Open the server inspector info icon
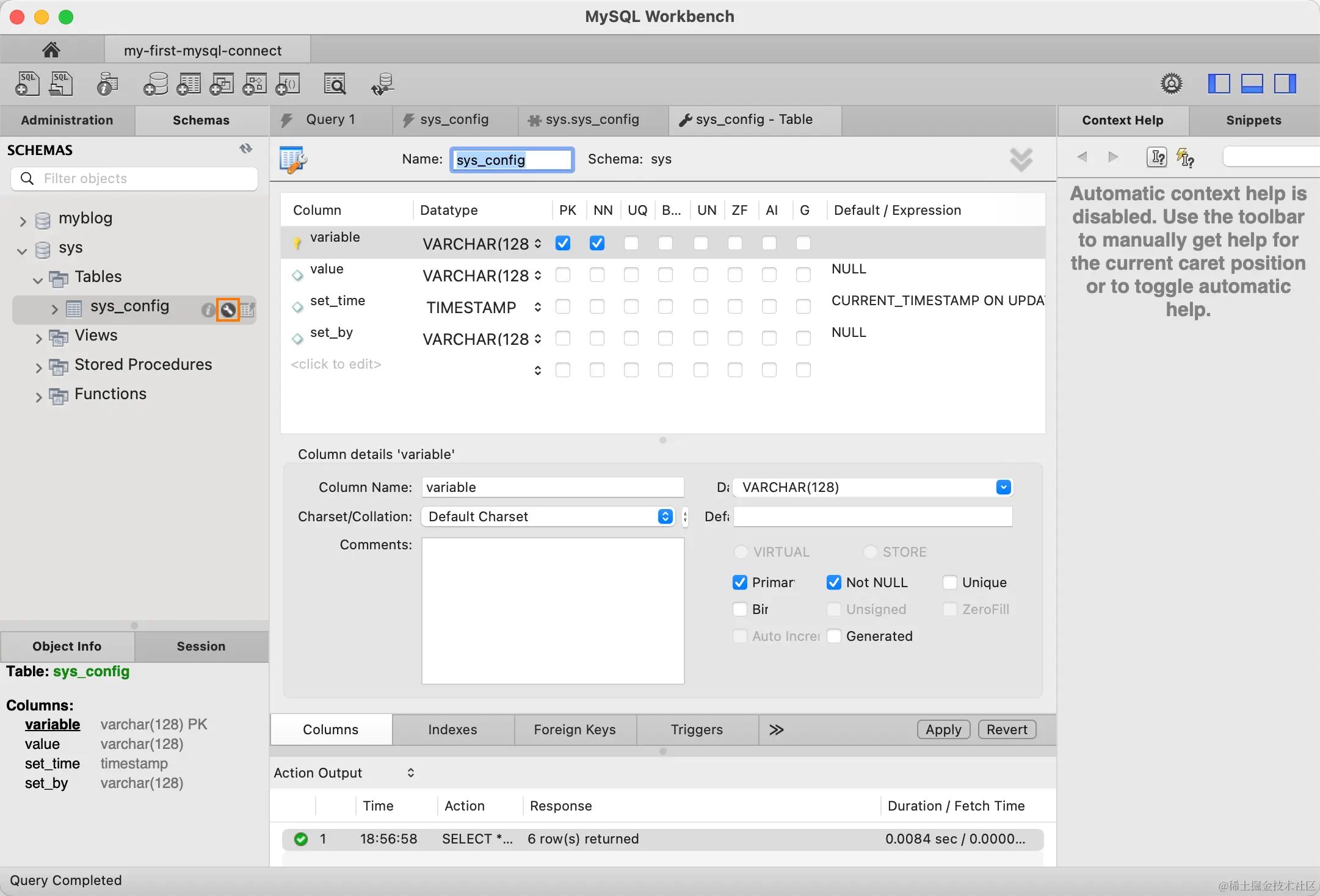The width and height of the screenshot is (1320, 896). pyautogui.click(x=107, y=84)
